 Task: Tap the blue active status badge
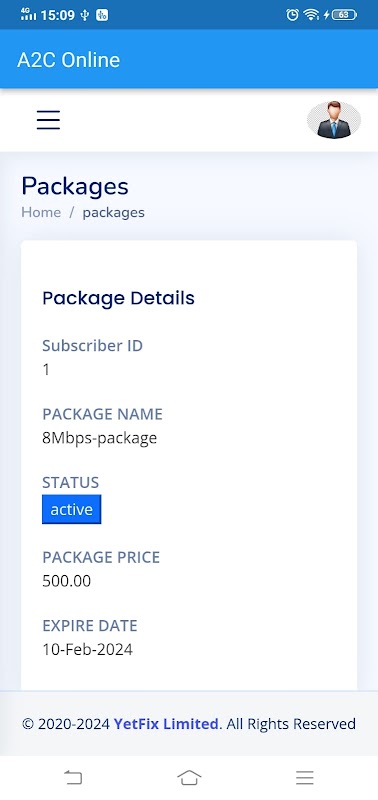(x=71, y=509)
